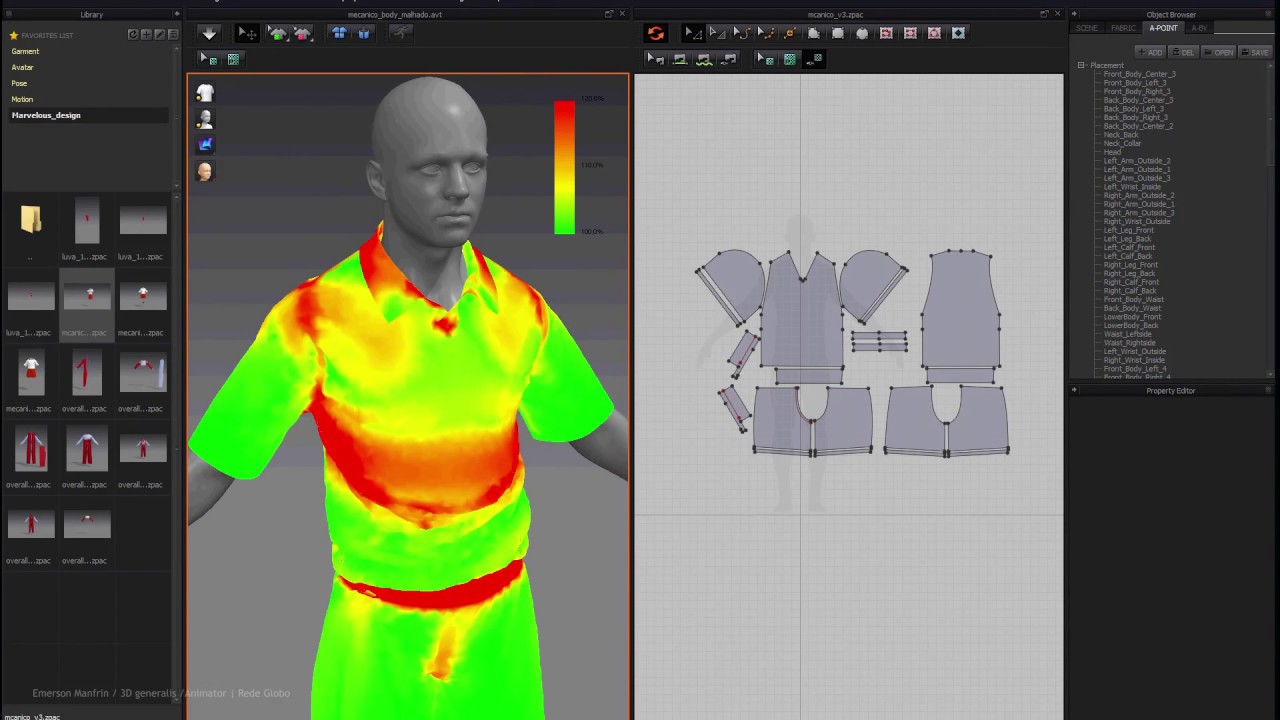Click the Favorites List star header

tap(40, 35)
